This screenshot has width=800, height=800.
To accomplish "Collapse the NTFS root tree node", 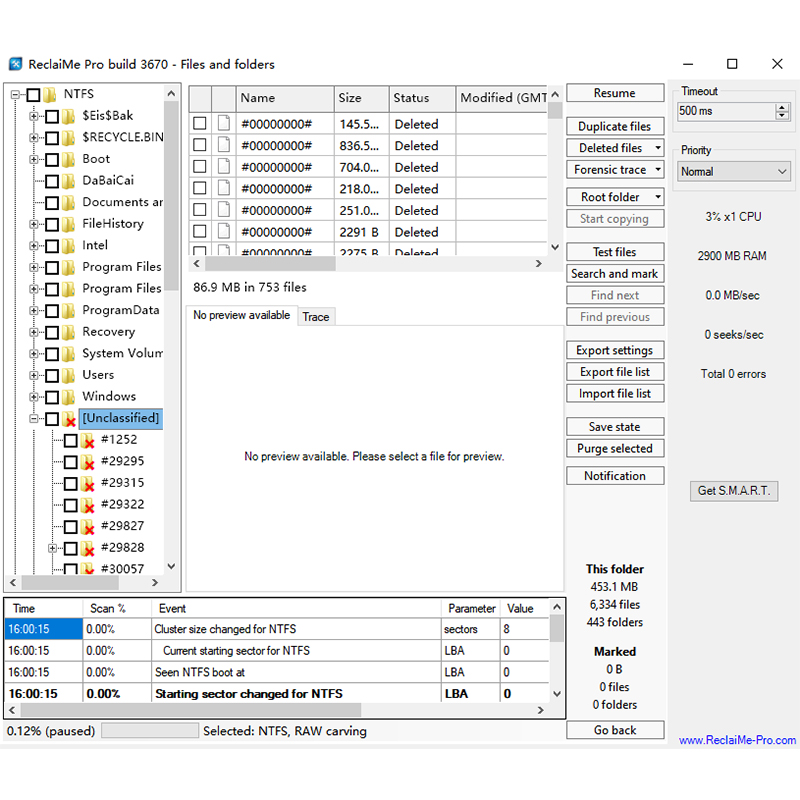I will [x=15, y=94].
